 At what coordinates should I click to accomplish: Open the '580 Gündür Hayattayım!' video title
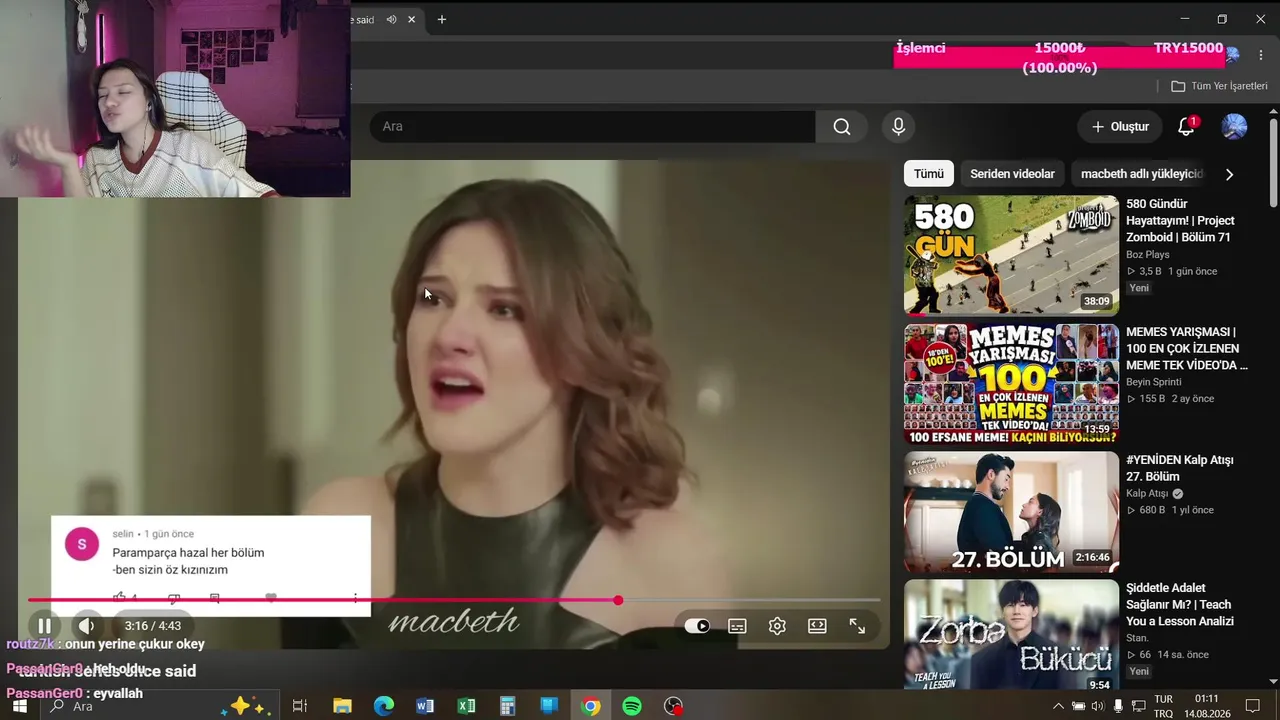[x=1180, y=221]
